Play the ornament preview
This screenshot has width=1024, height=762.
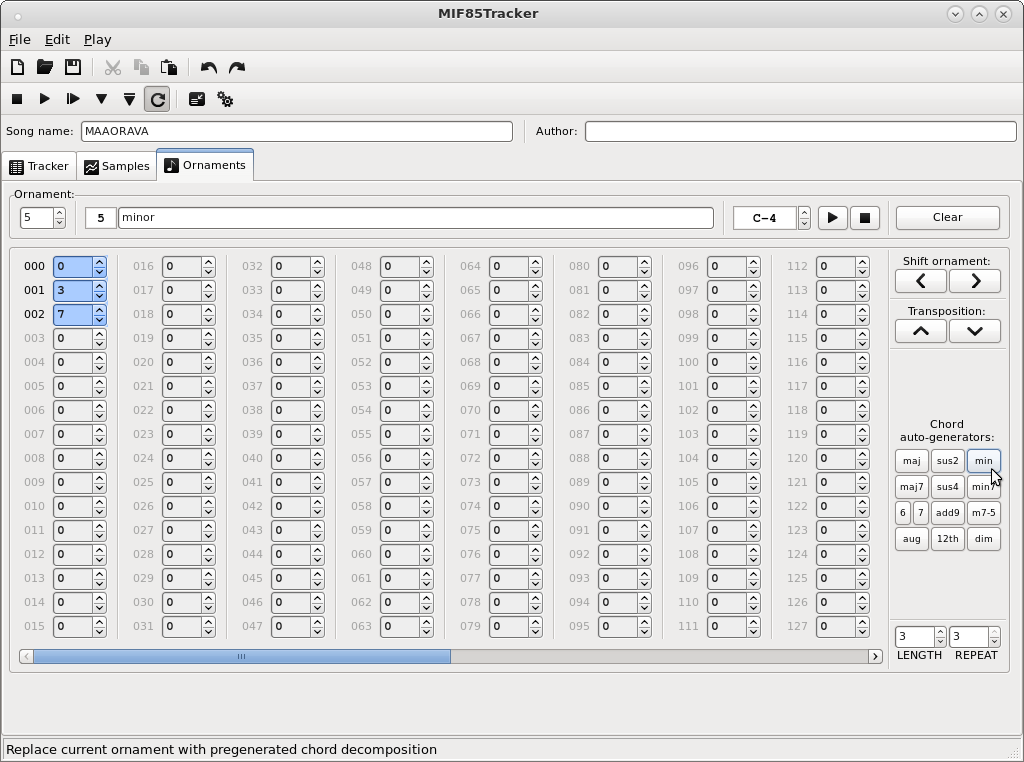(x=832, y=217)
